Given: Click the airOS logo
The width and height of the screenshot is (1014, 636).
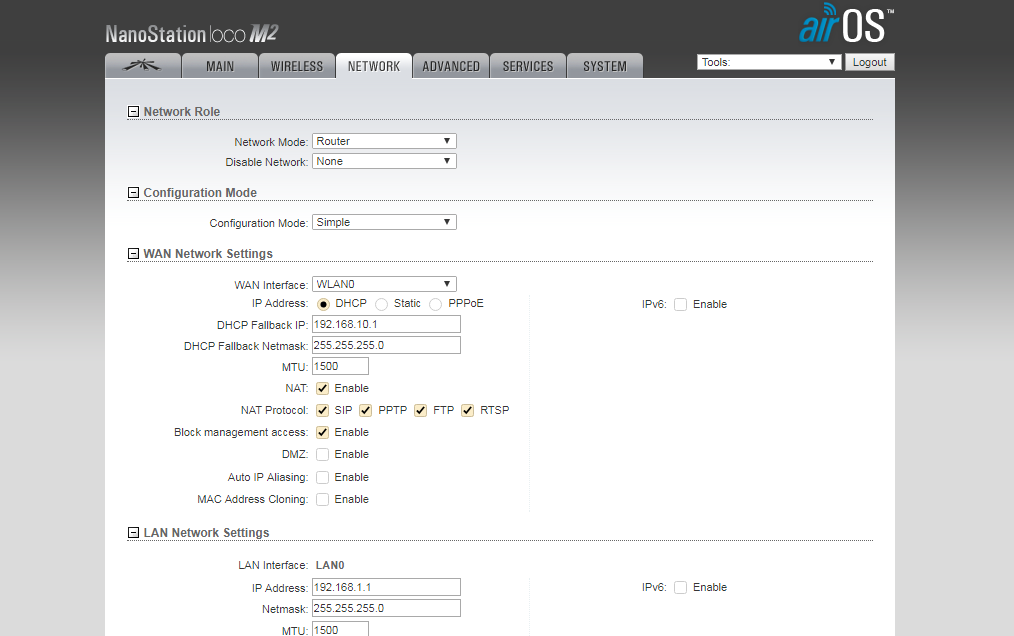Looking at the screenshot, I should click(847, 23).
